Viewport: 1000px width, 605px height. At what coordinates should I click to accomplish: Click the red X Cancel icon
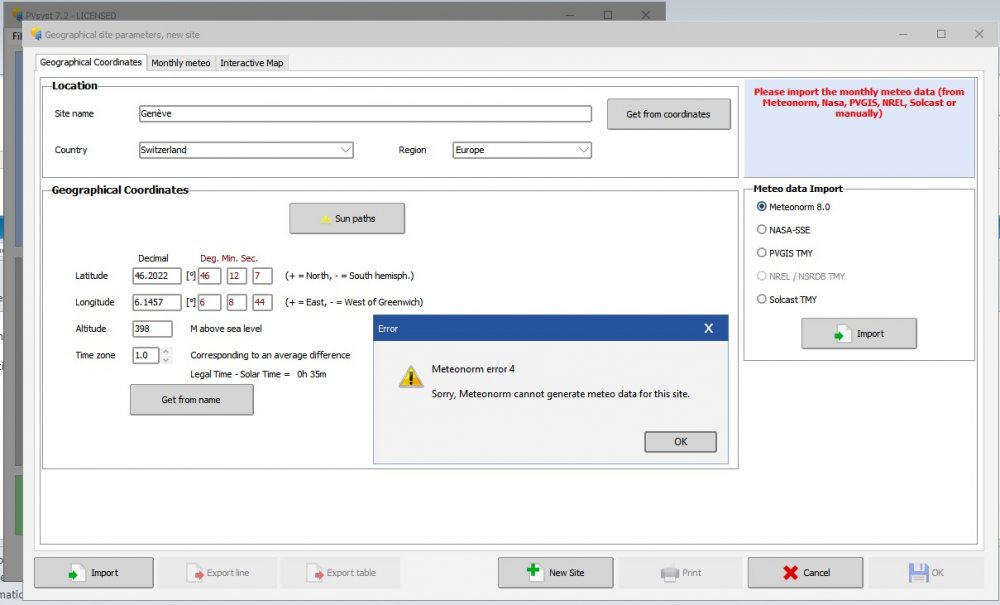[790, 573]
